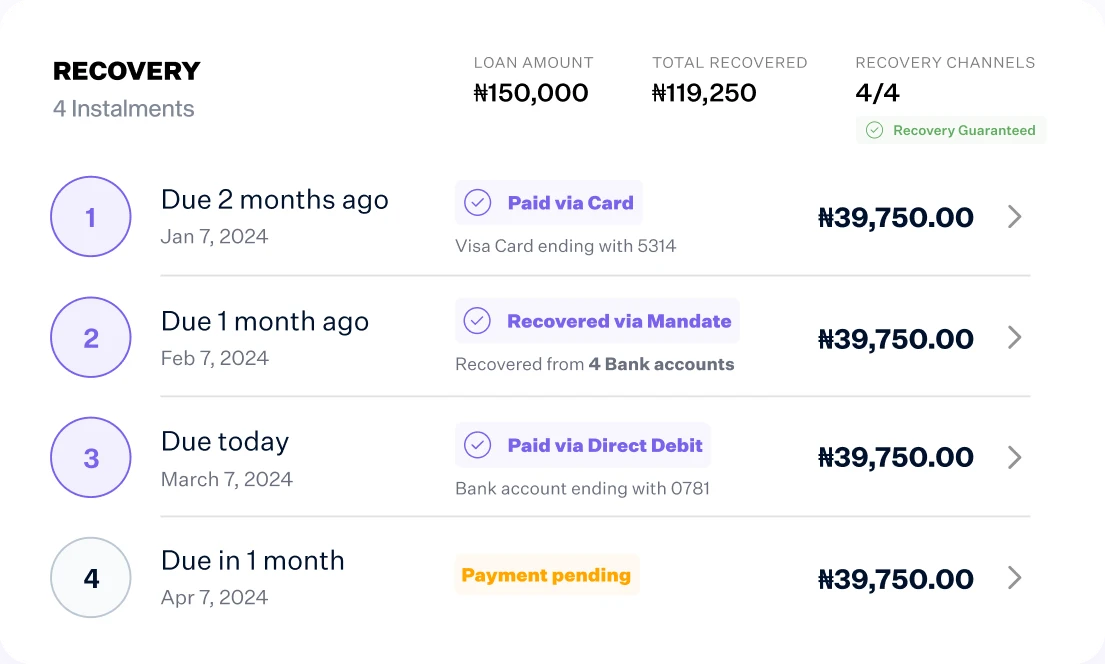Image resolution: width=1105 pixels, height=664 pixels.
Task: Click the green Recovery Guaranteed check icon
Action: click(x=875, y=130)
